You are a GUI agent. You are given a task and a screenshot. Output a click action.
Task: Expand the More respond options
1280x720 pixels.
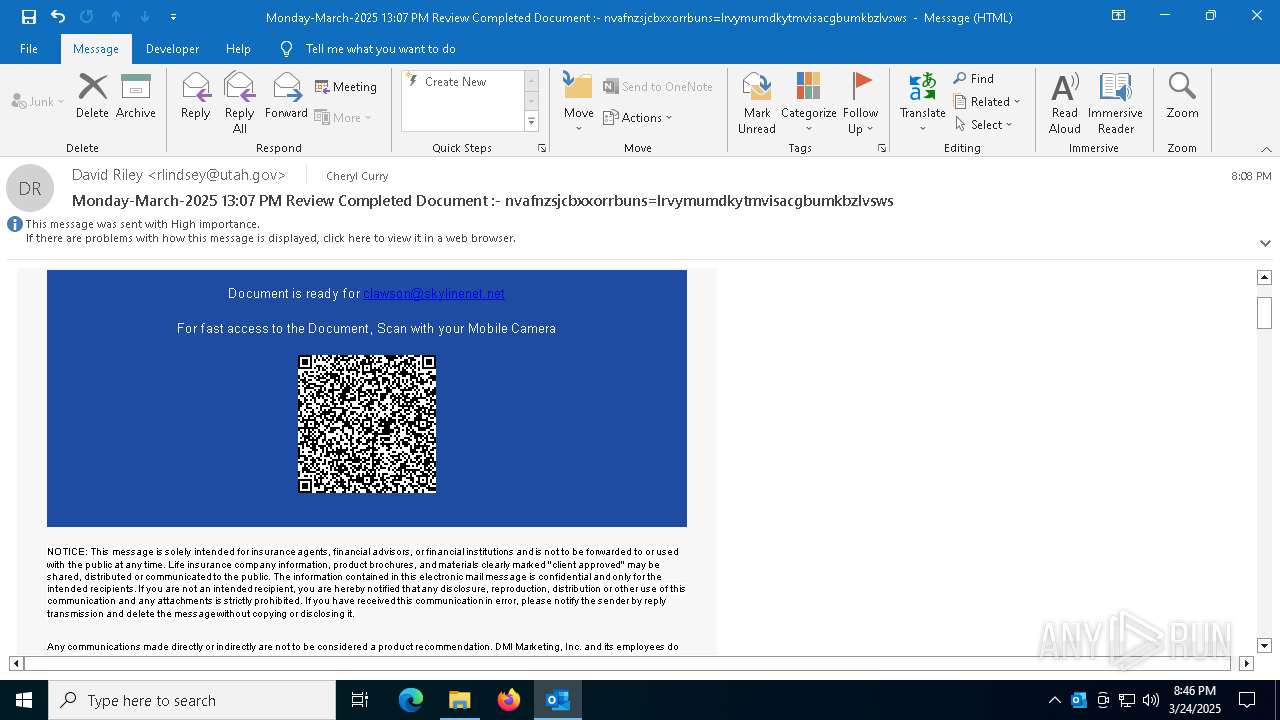point(343,117)
